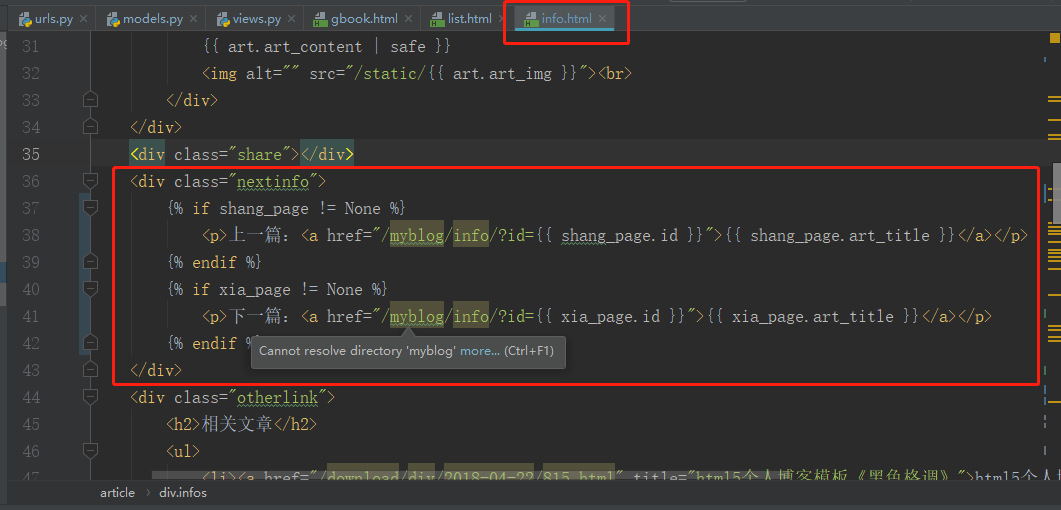
Task: Click line number 38 in the gutter
Action: tap(30, 235)
